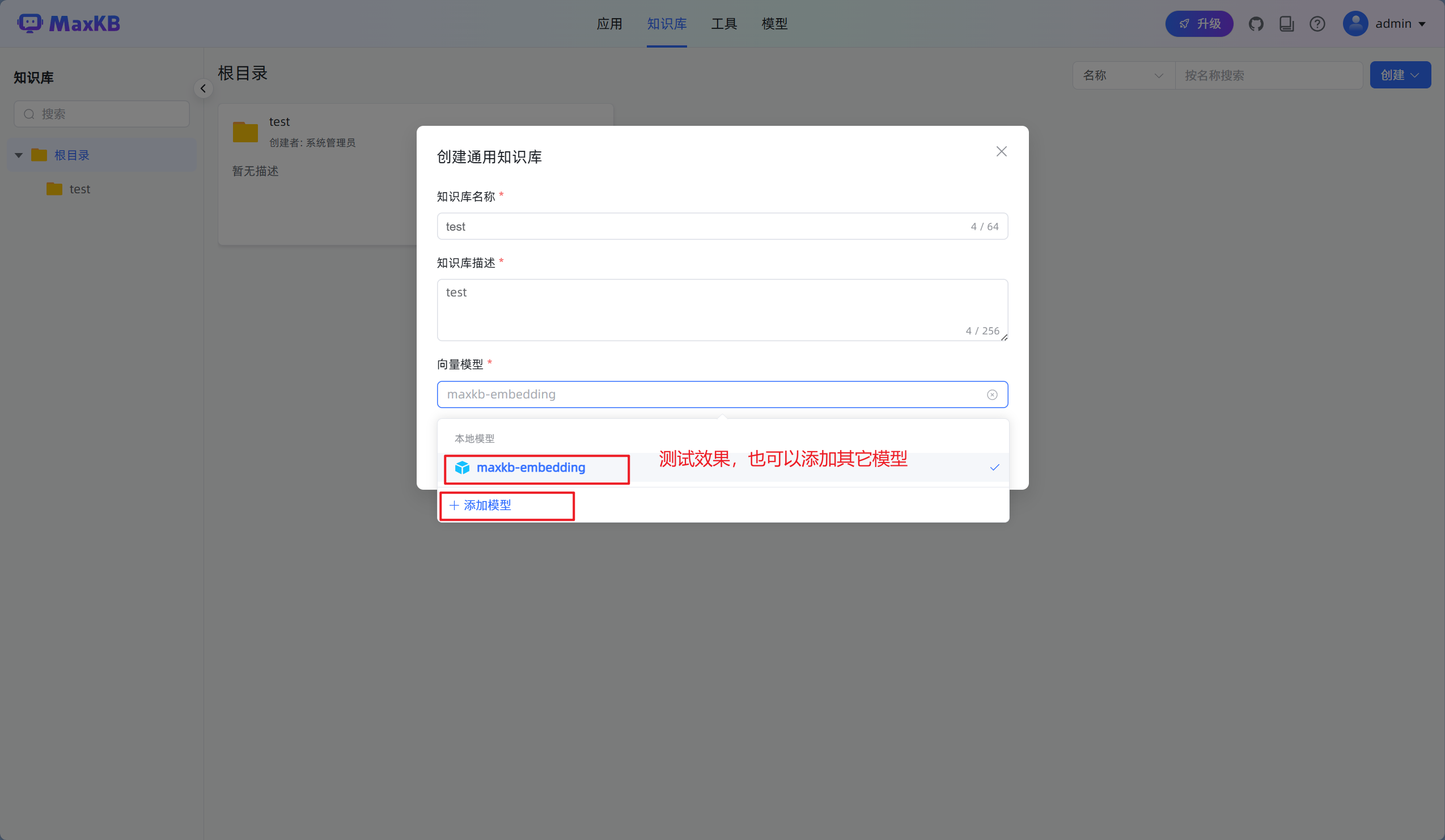1445x840 pixels.
Task: Collapse the 根目录 tree node triangle
Action: 19,155
